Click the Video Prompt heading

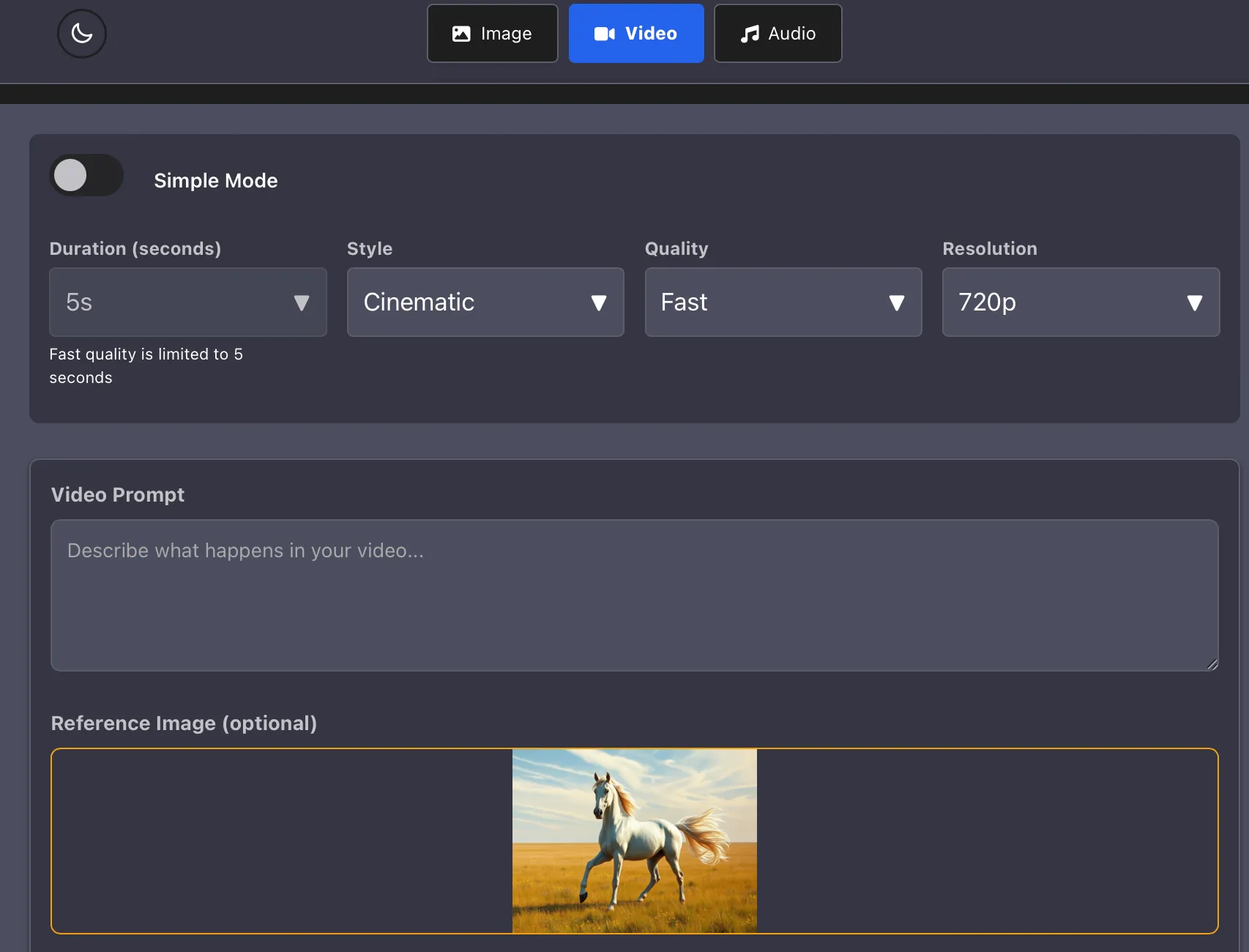coord(118,495)
